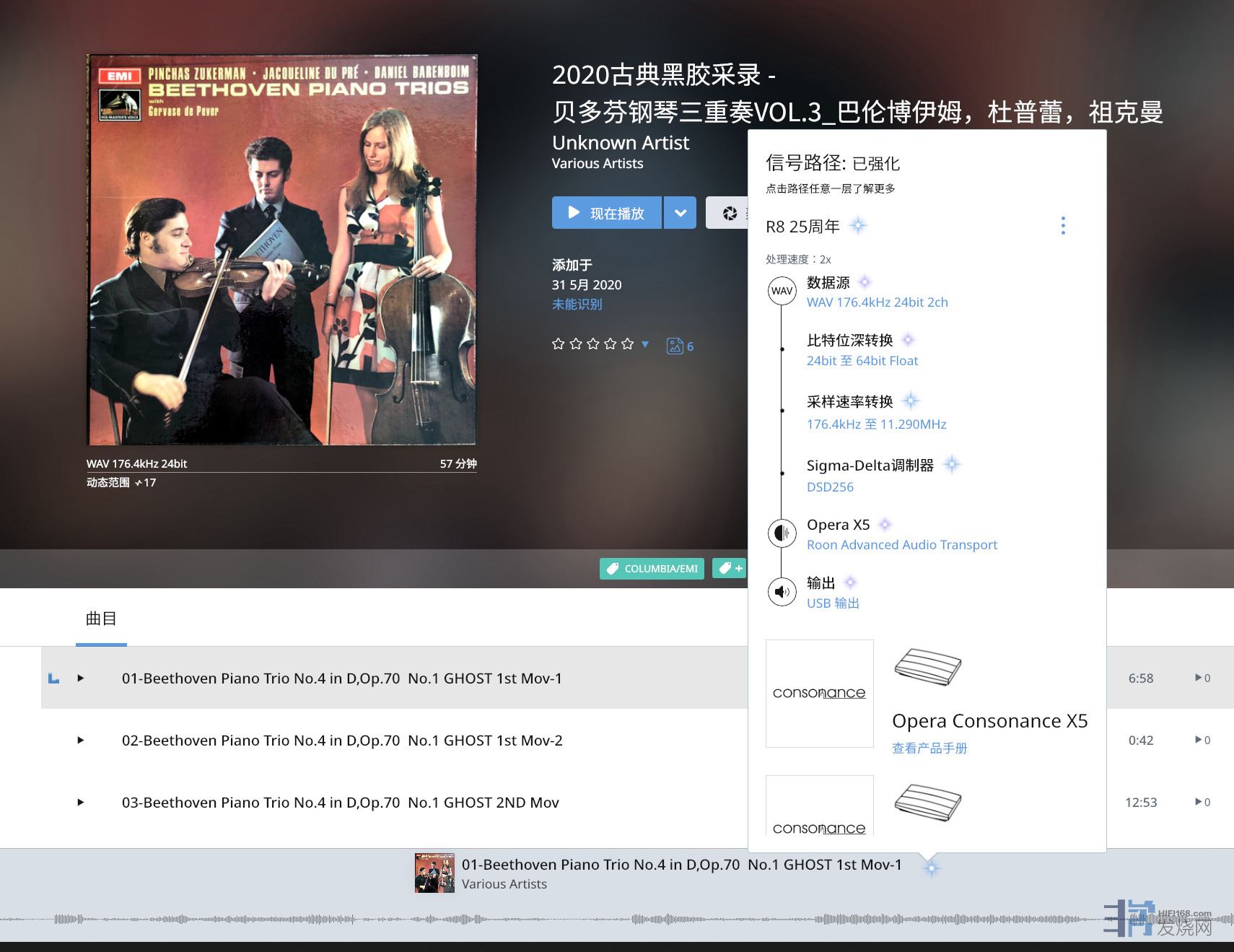Expand the play options dropdown arrow
Screen dimensions: 1234x952
point(680,213)
